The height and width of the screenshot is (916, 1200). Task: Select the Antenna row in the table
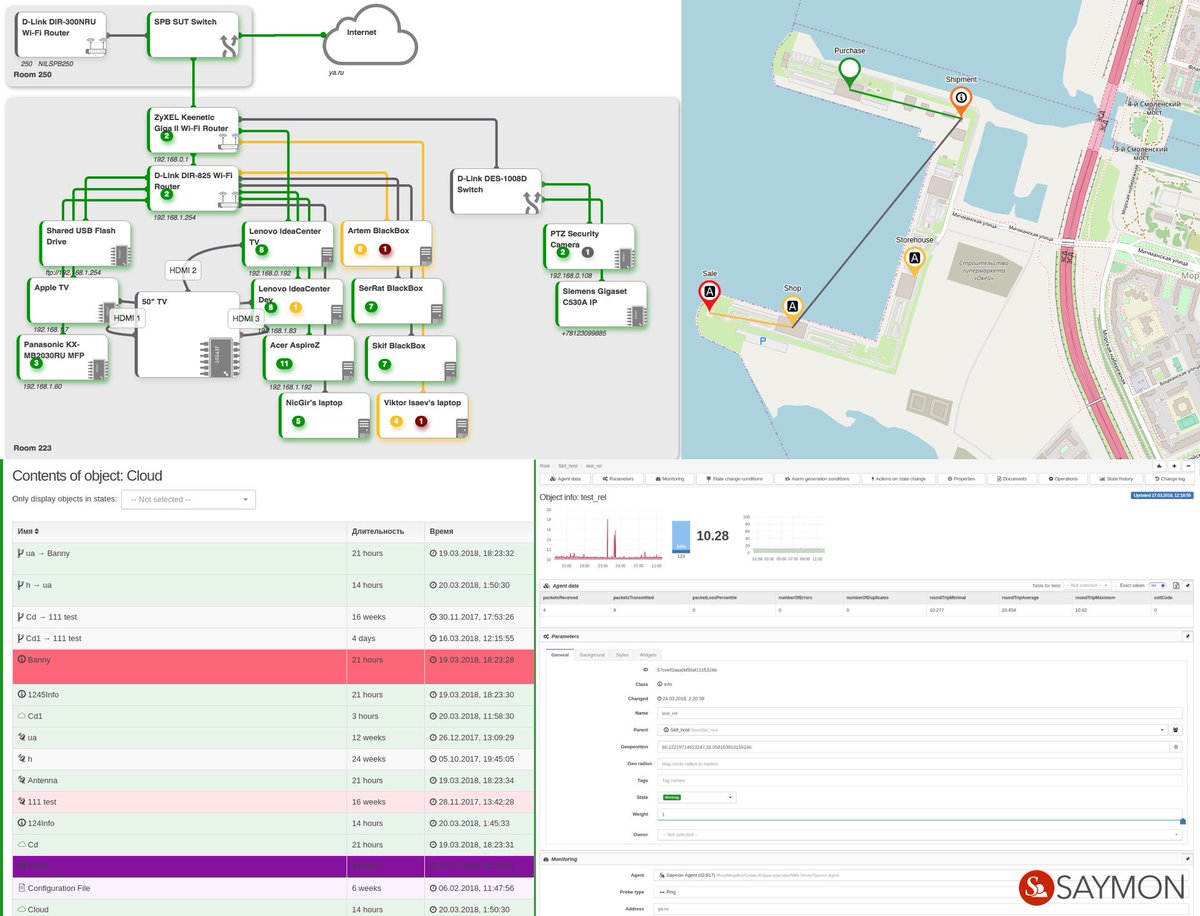[x=274, y=780]
